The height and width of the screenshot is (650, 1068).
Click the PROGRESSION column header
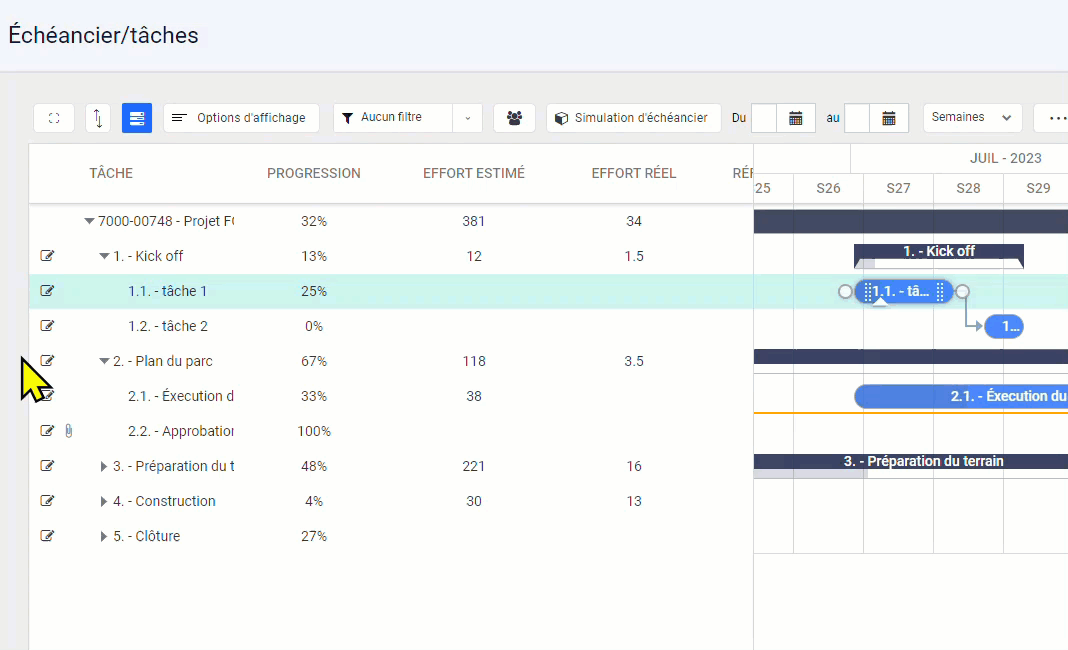pyautogui.click(x=313, y=173)
